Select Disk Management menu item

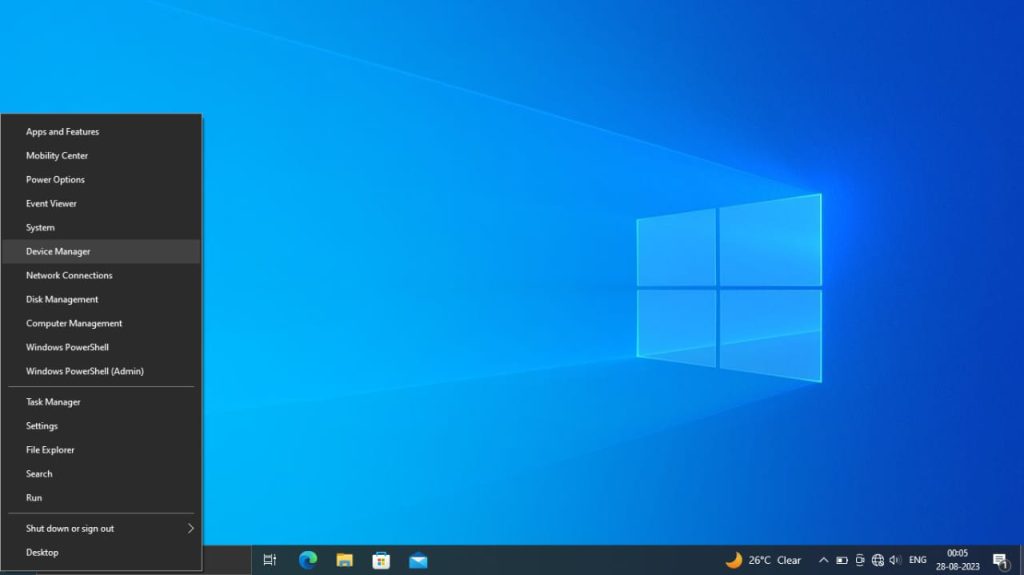[101, 299]
